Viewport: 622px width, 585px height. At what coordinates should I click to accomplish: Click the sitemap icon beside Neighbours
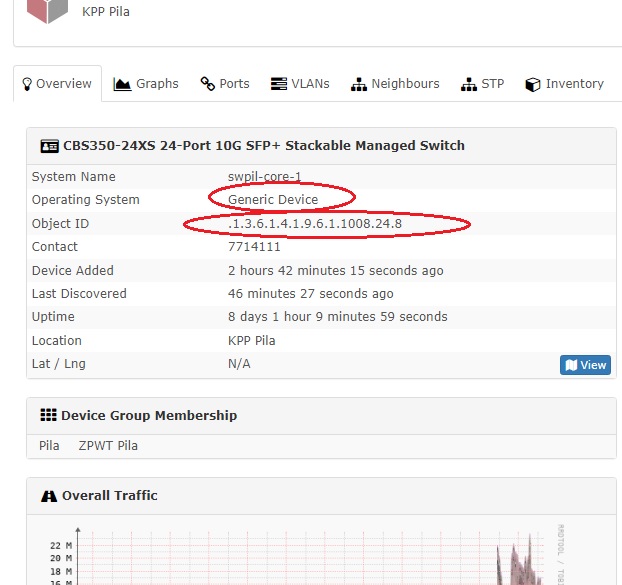click(359, 84)
